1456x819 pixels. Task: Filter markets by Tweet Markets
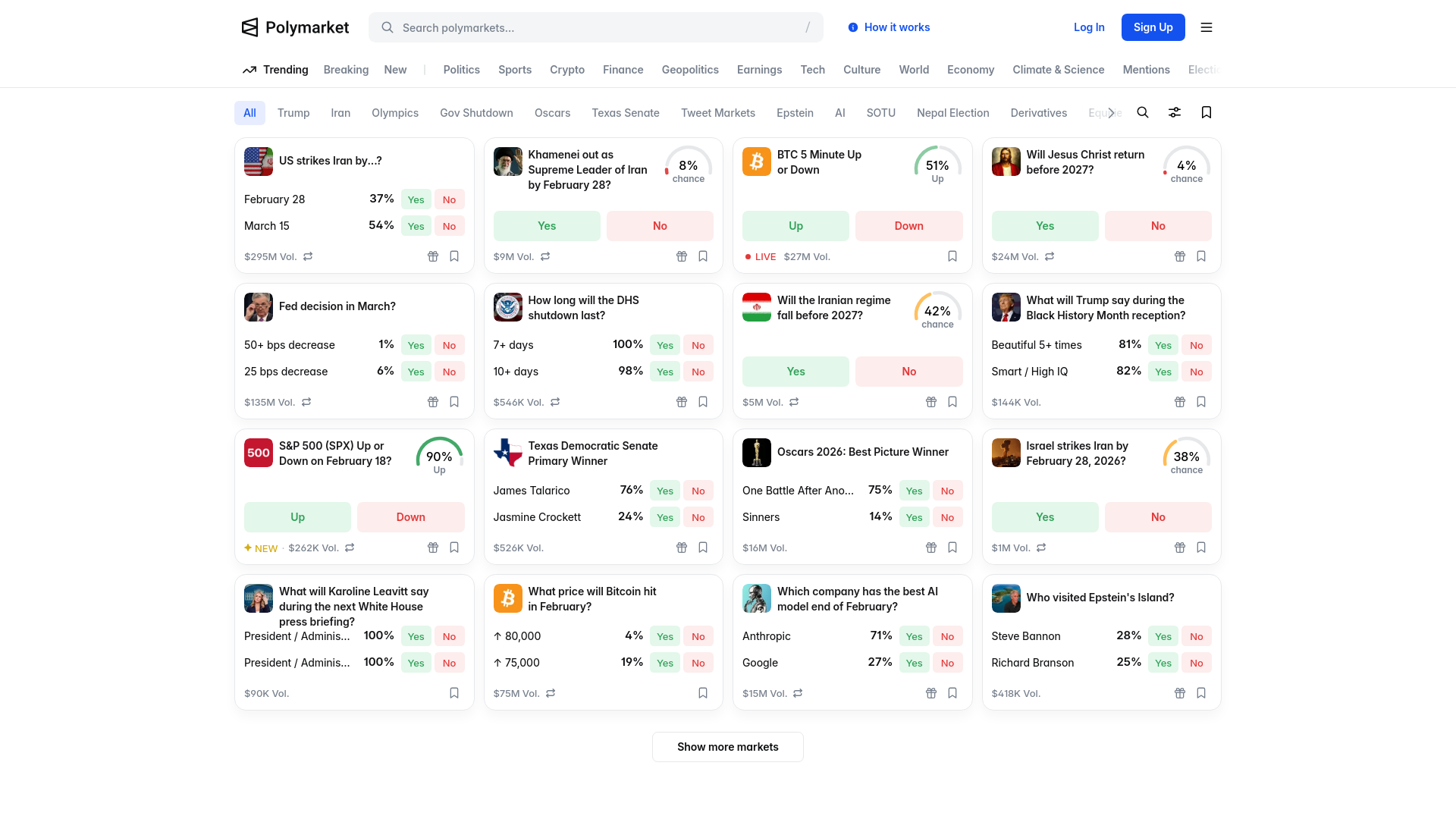[x=718, y=113]
